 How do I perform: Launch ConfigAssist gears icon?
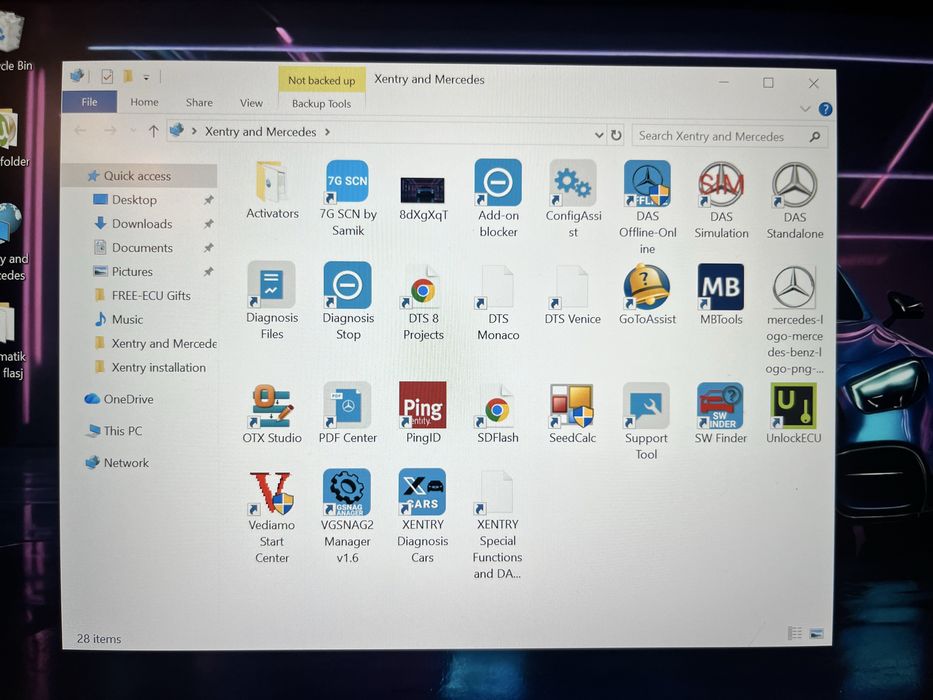pos(573,199)
